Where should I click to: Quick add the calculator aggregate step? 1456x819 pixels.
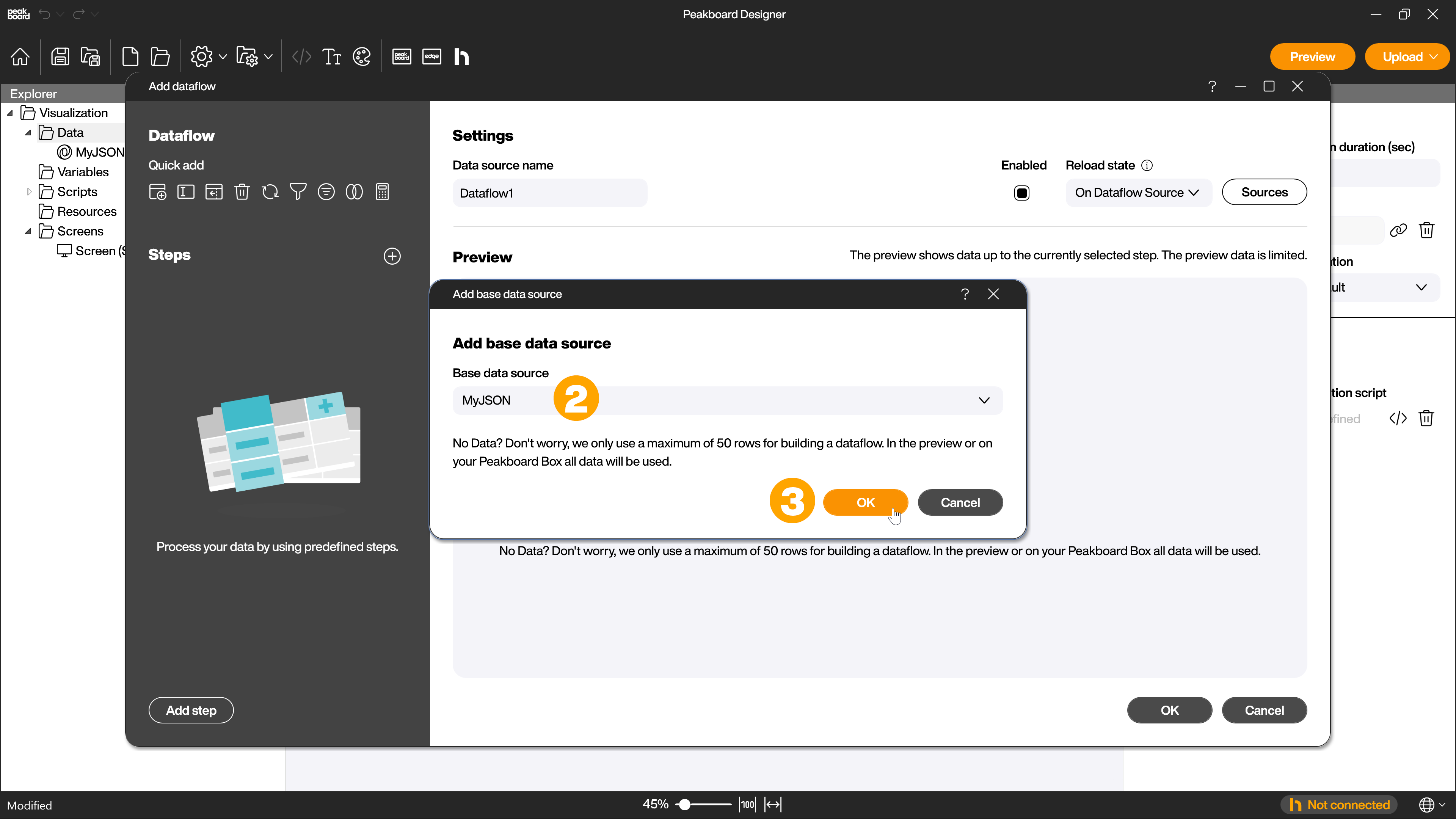[x=383, y=192]
